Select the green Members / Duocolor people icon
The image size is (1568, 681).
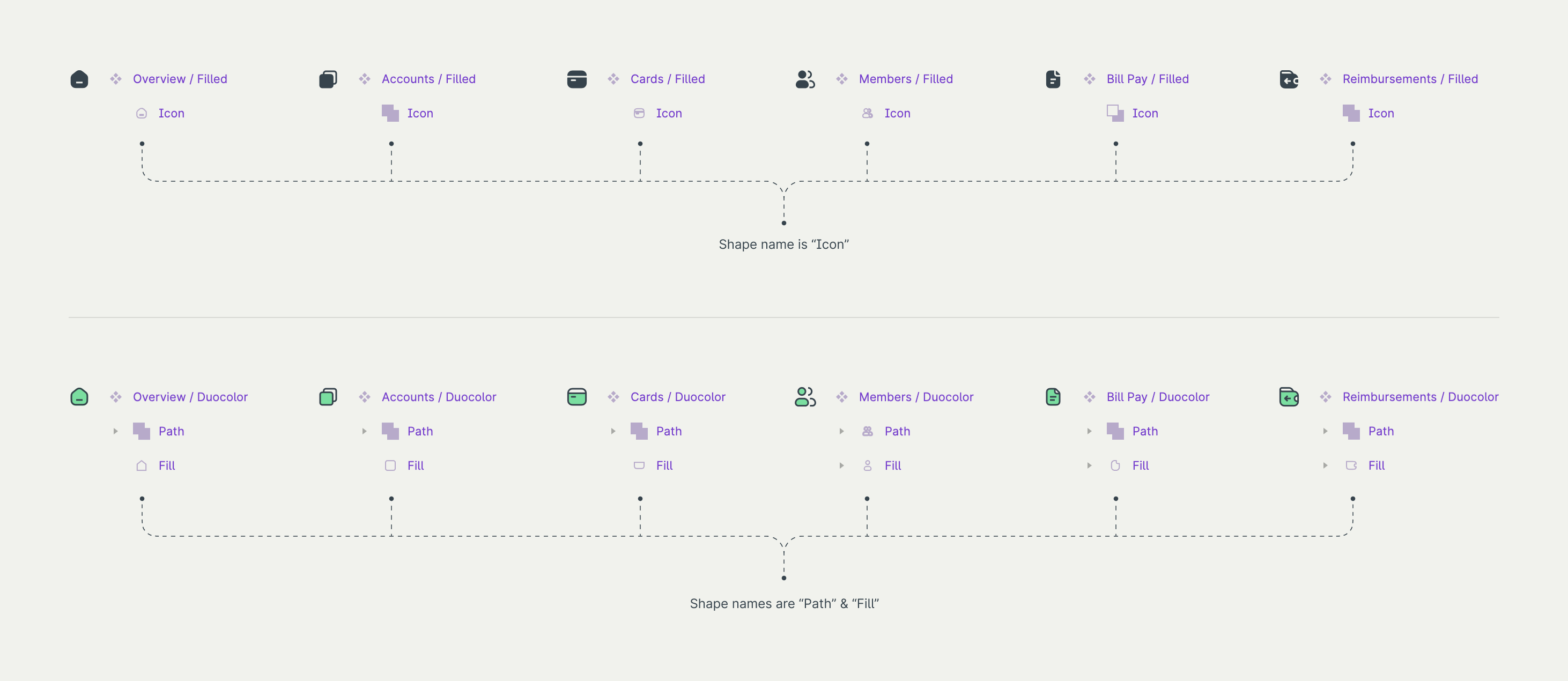click(805, 397)
